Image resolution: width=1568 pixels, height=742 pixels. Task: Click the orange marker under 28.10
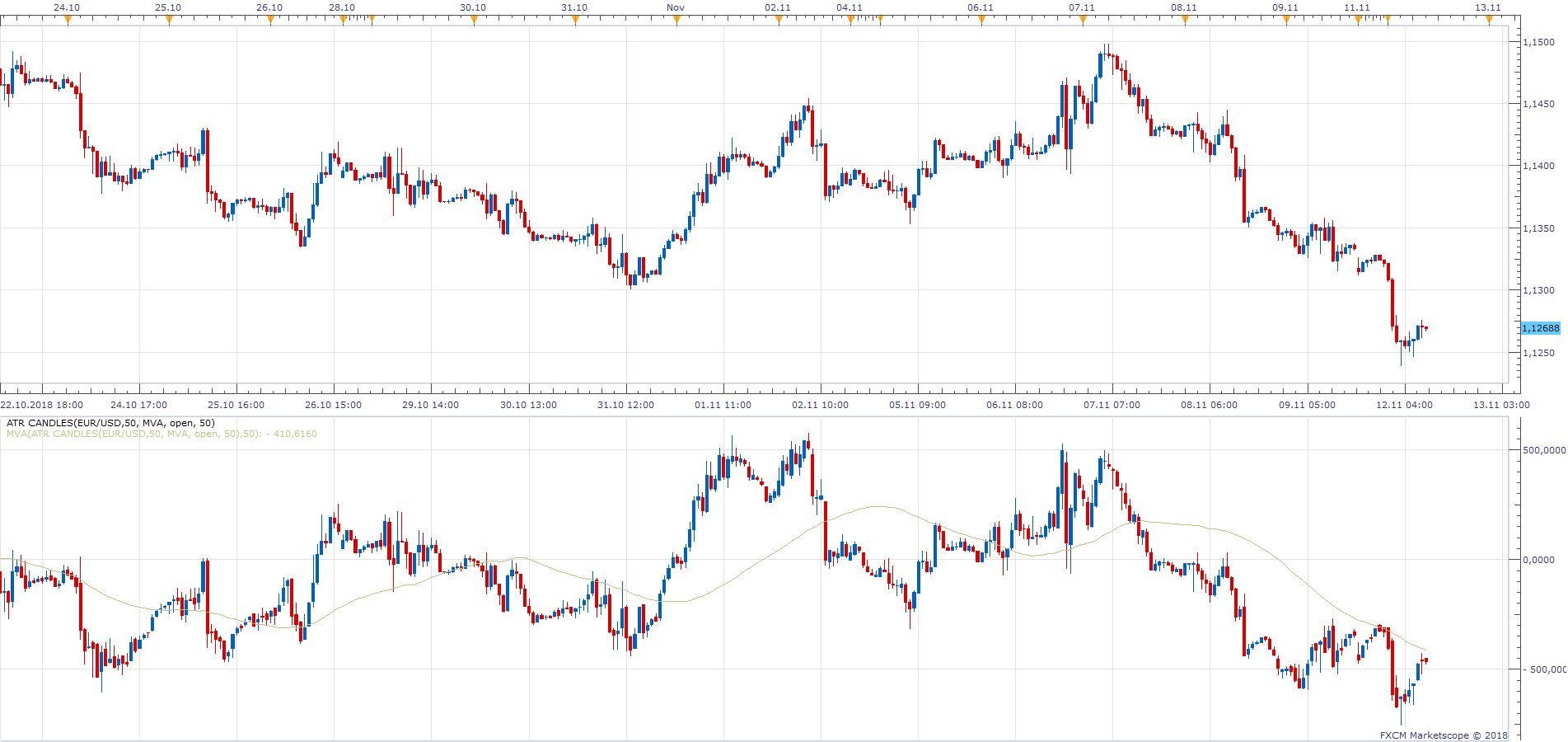click(343, 21)
